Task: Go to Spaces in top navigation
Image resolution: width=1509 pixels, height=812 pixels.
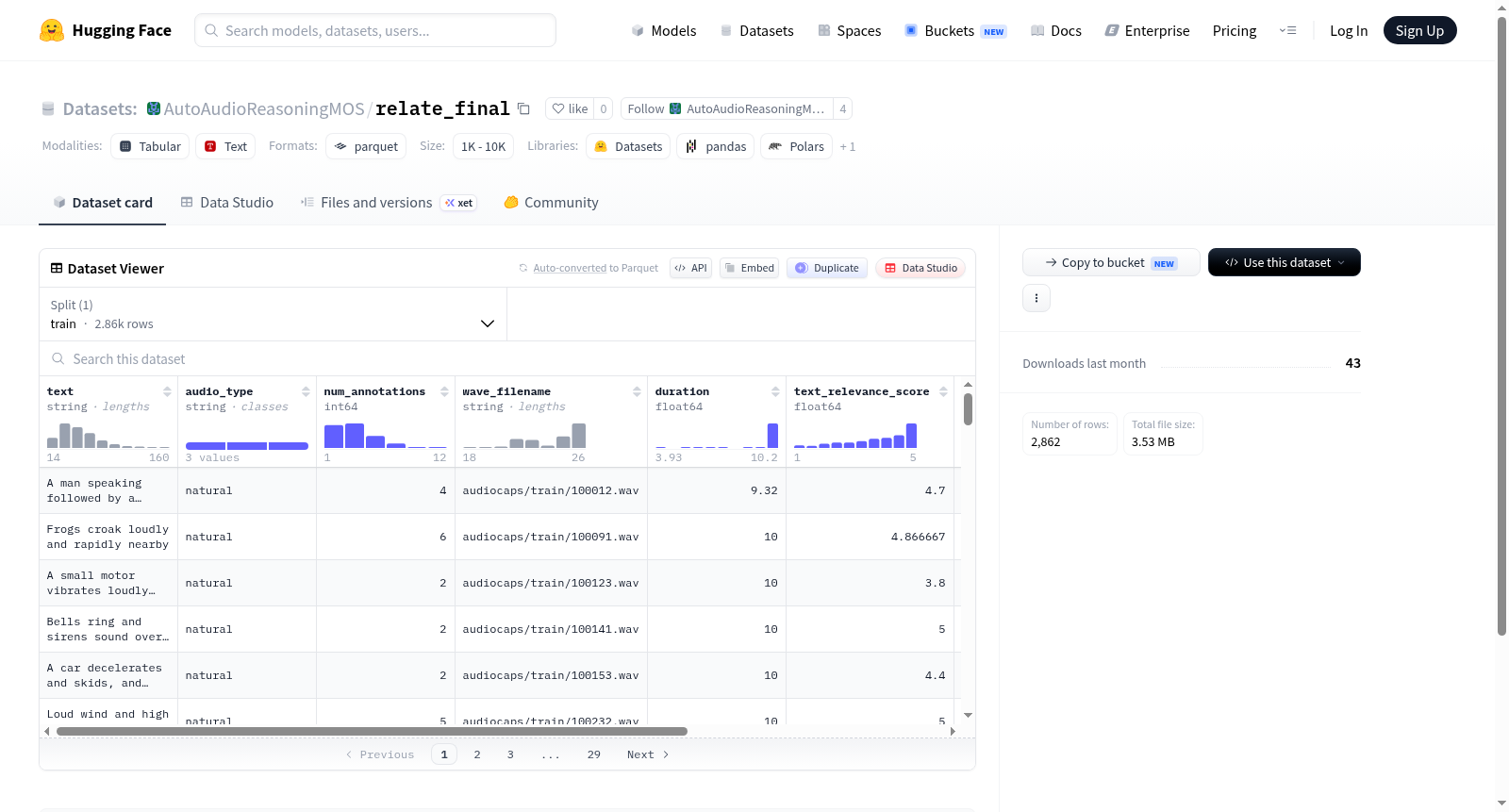Action: [850, 30]
